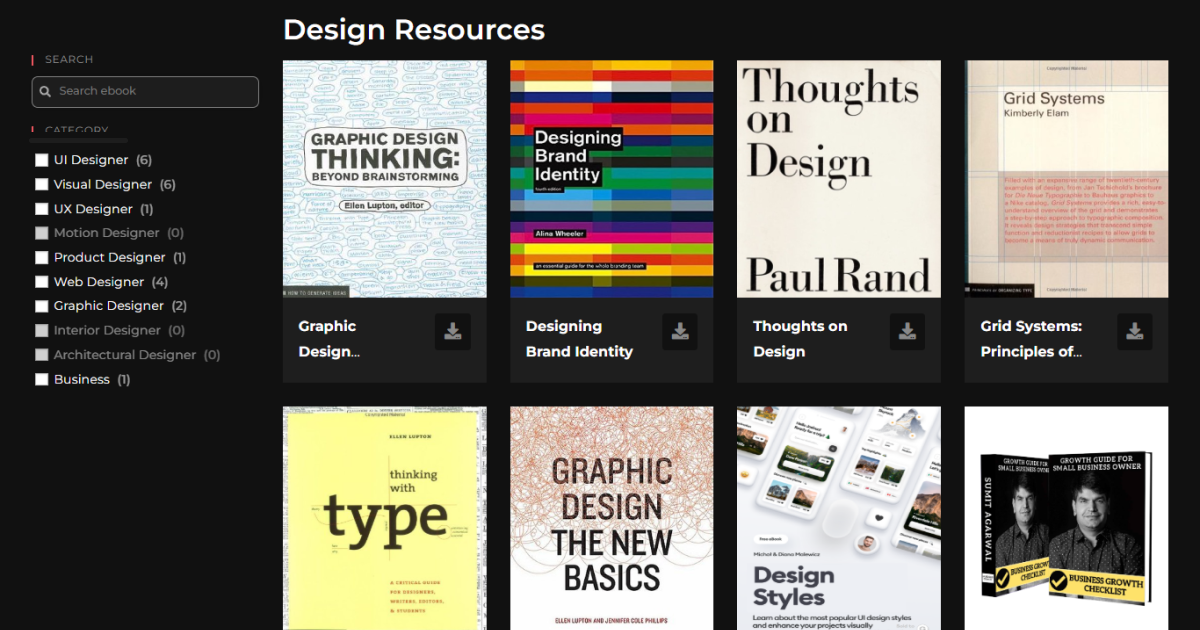Viewport: 1200px width, 630px height.
Task: Enable the Business category filter
Action: [41, 379]
